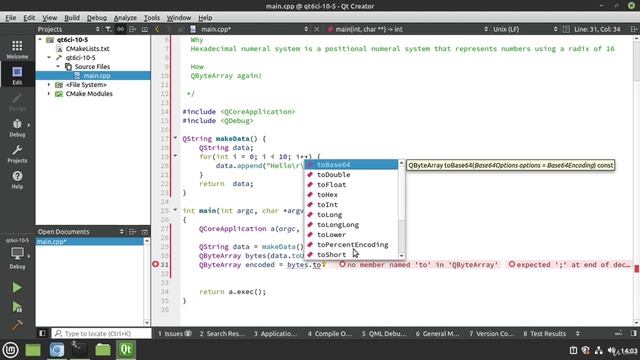640x360 pixels.
Task: Open the Compile Output pane
Action: (329, 333)
